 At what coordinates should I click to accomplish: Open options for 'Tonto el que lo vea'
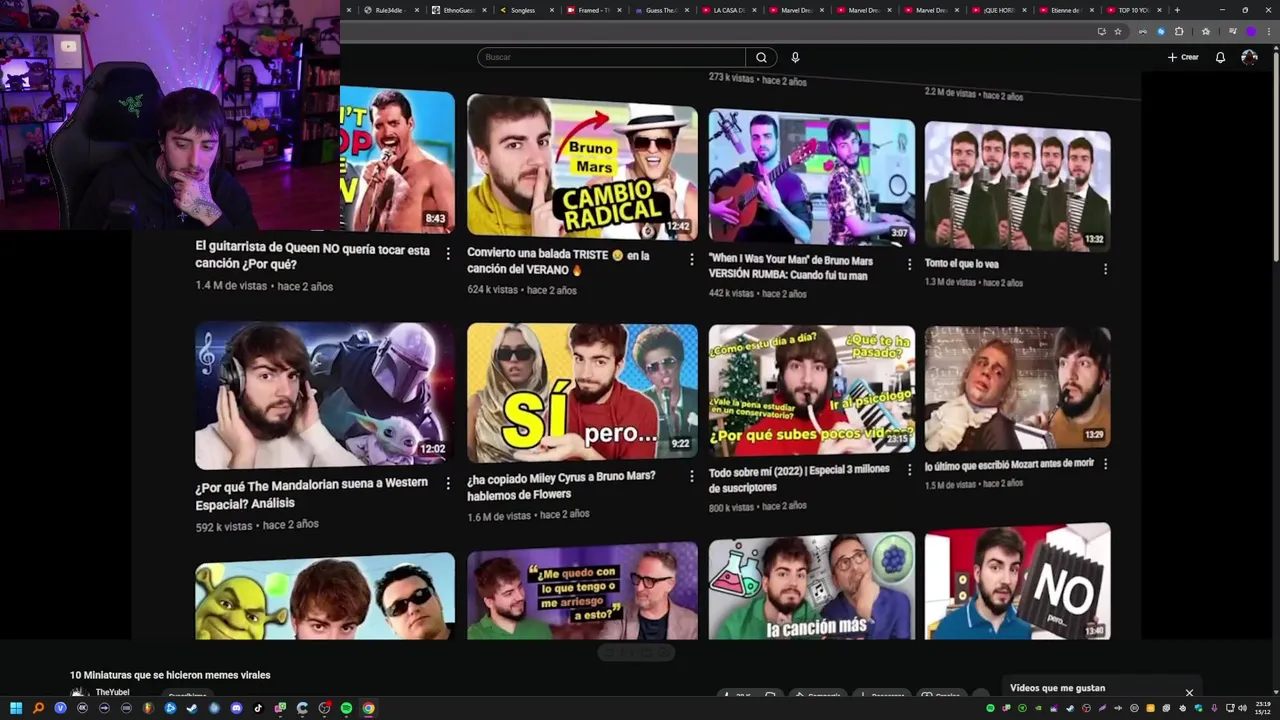[1105, 268]
